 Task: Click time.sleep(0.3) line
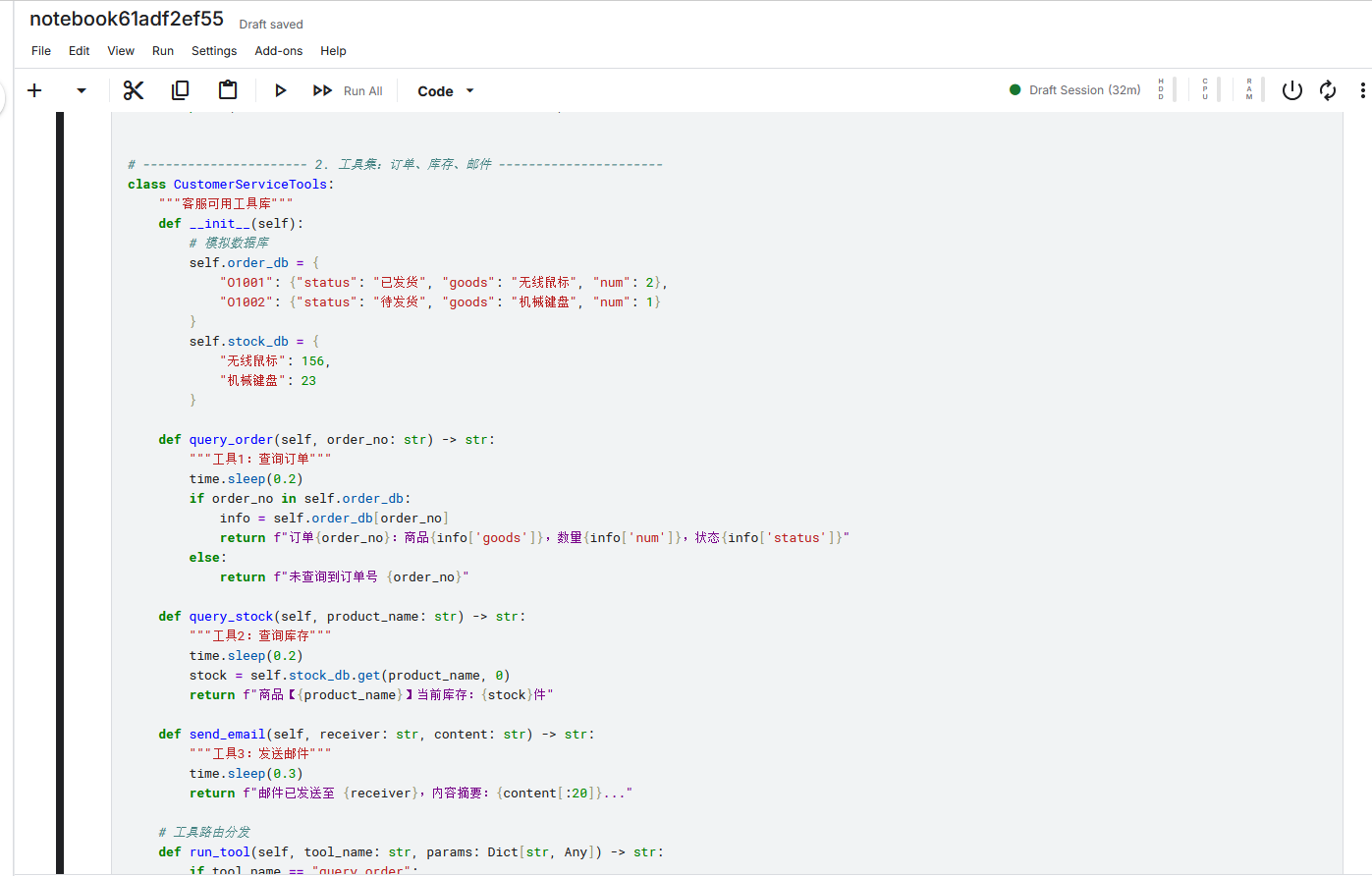click(x=247, y=773)
